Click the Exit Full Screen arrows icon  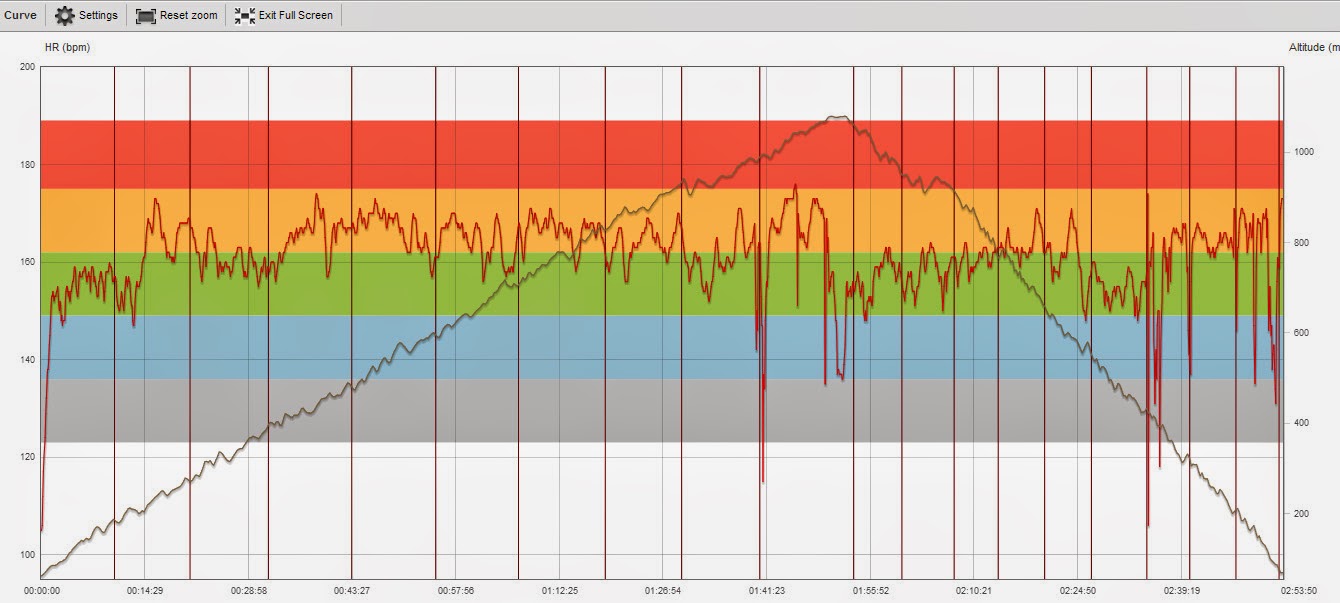[x=245, y=16]
